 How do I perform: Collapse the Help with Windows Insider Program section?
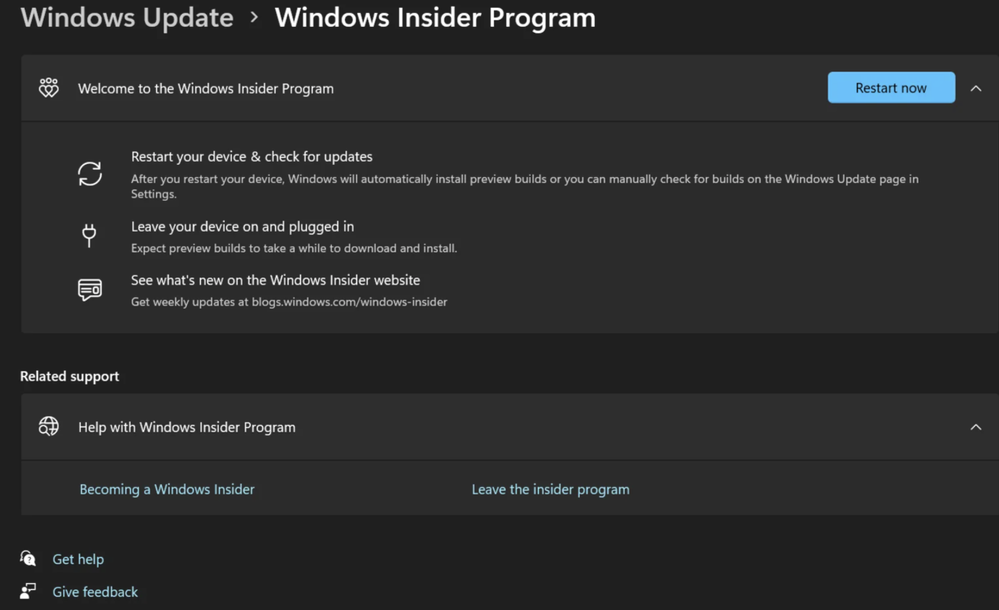tap(975, 427)
